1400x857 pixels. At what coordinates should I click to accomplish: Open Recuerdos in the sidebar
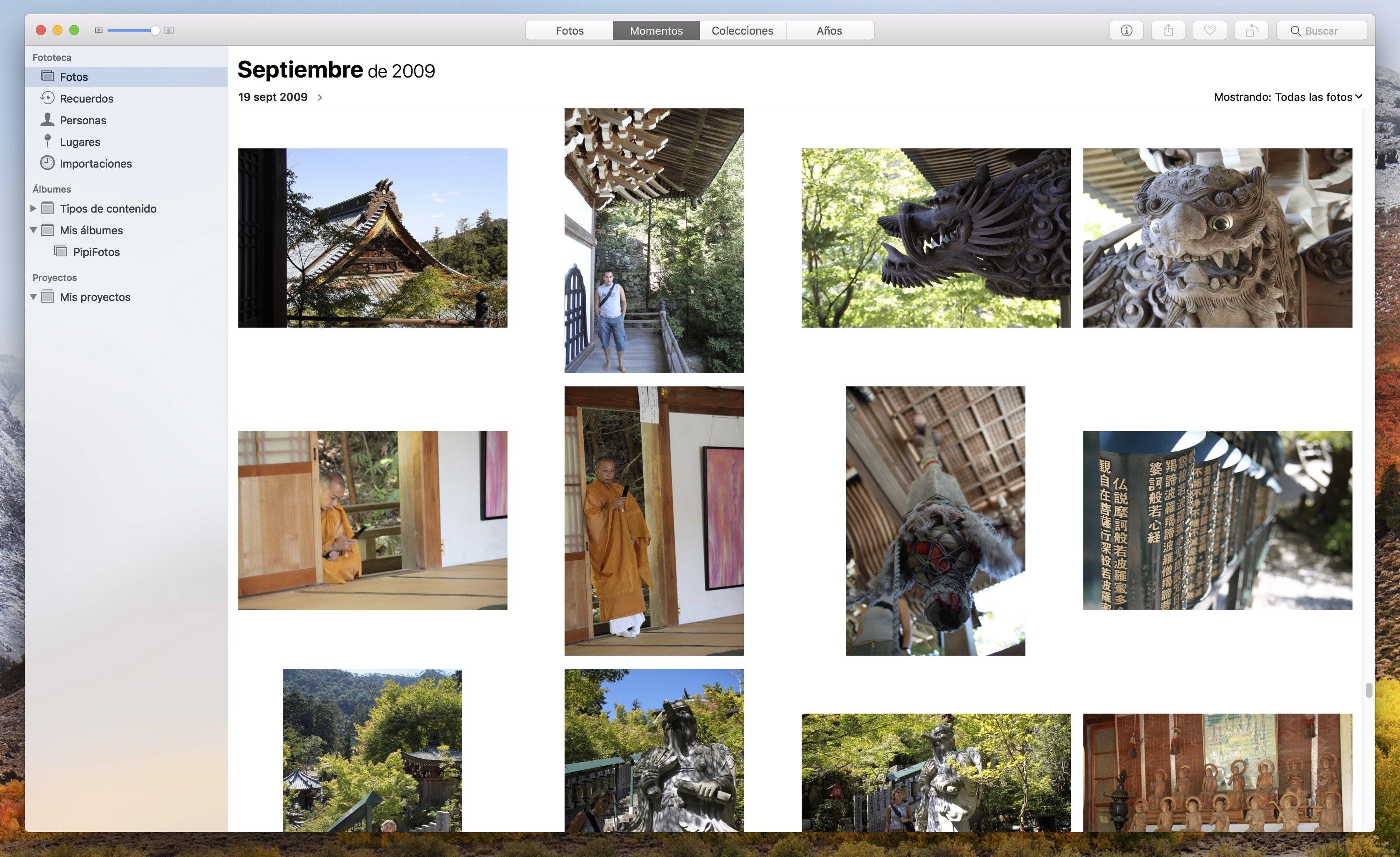[x=86, y=98]
